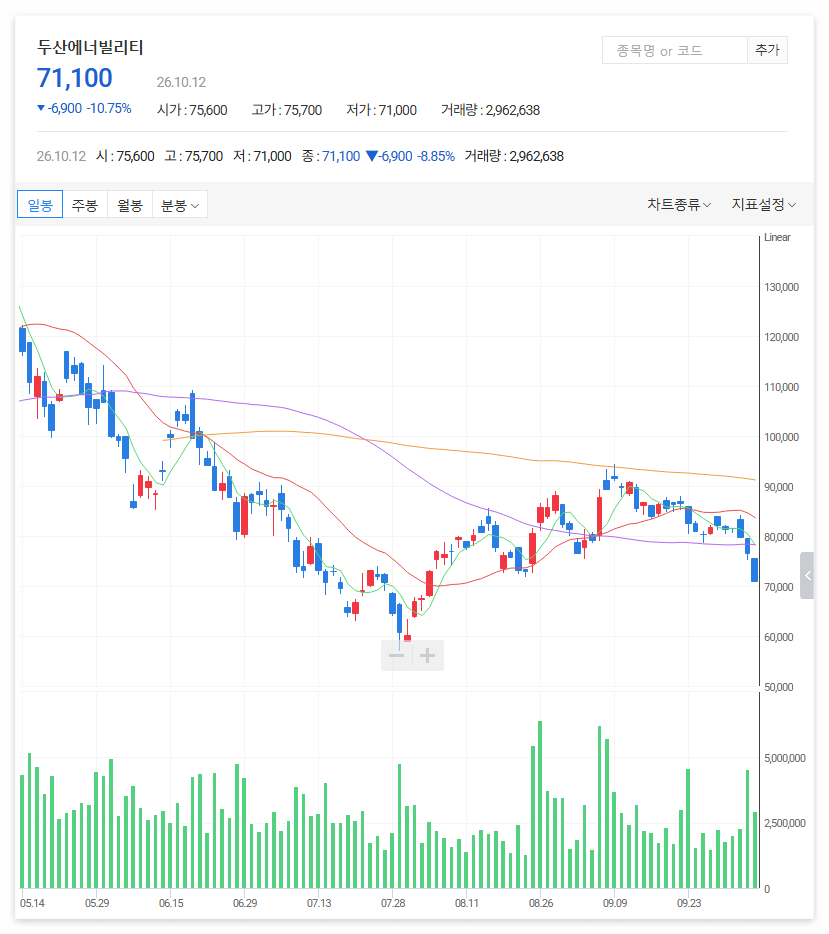This screenshot has height=934, width=829.
Task: Toggle the Linear scale label
Action: 777,237
